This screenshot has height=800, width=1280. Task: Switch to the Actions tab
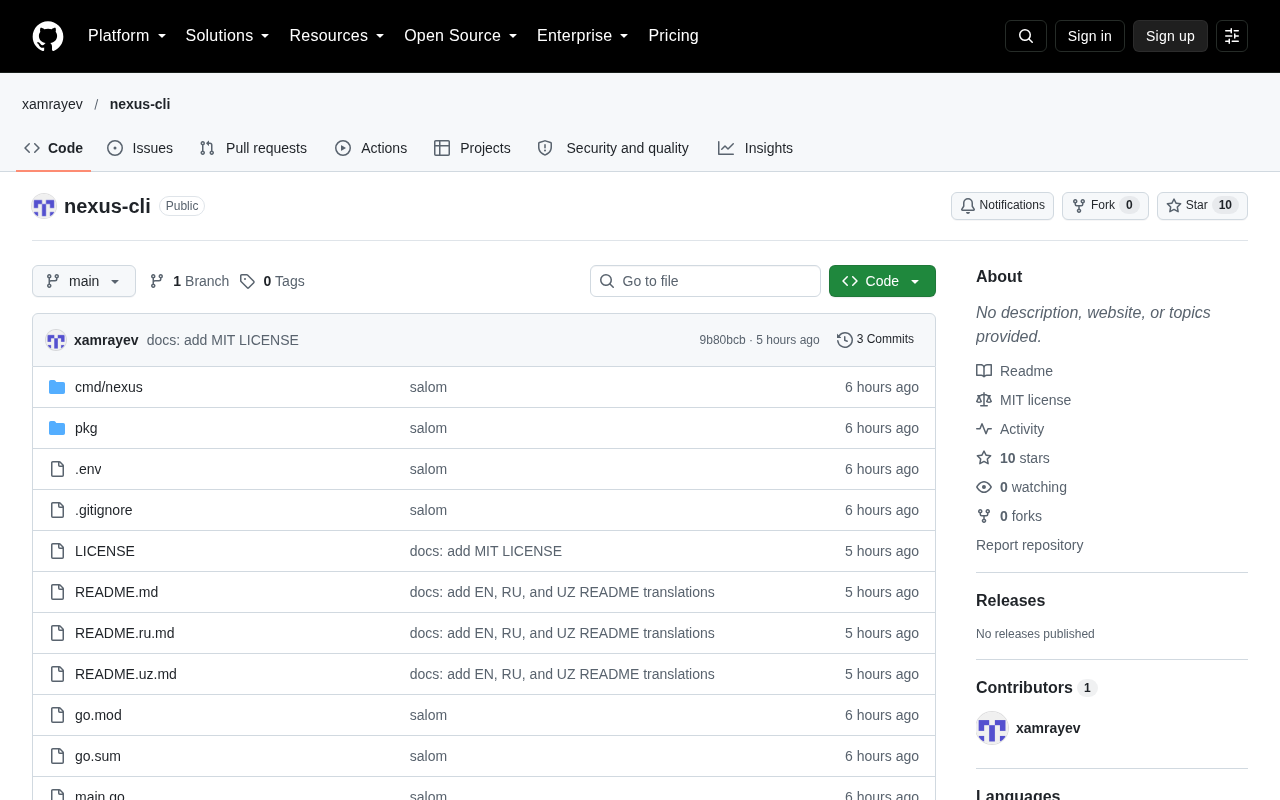[x=371, y=148]
